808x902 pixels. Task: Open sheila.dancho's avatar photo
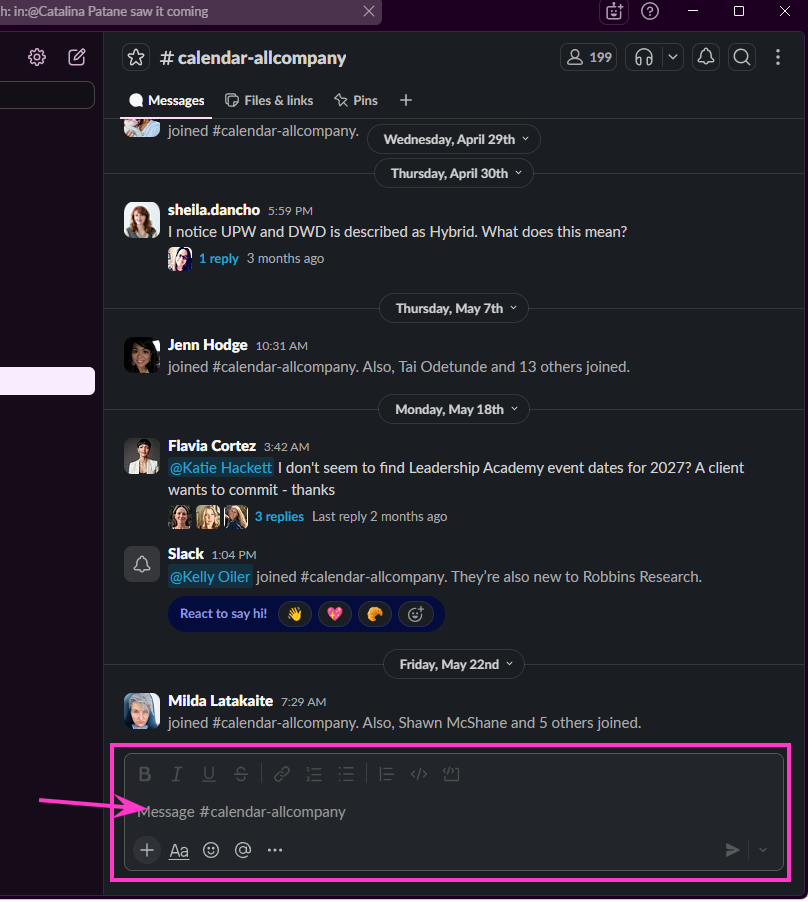pyautogui.click(x=142, y=220)
